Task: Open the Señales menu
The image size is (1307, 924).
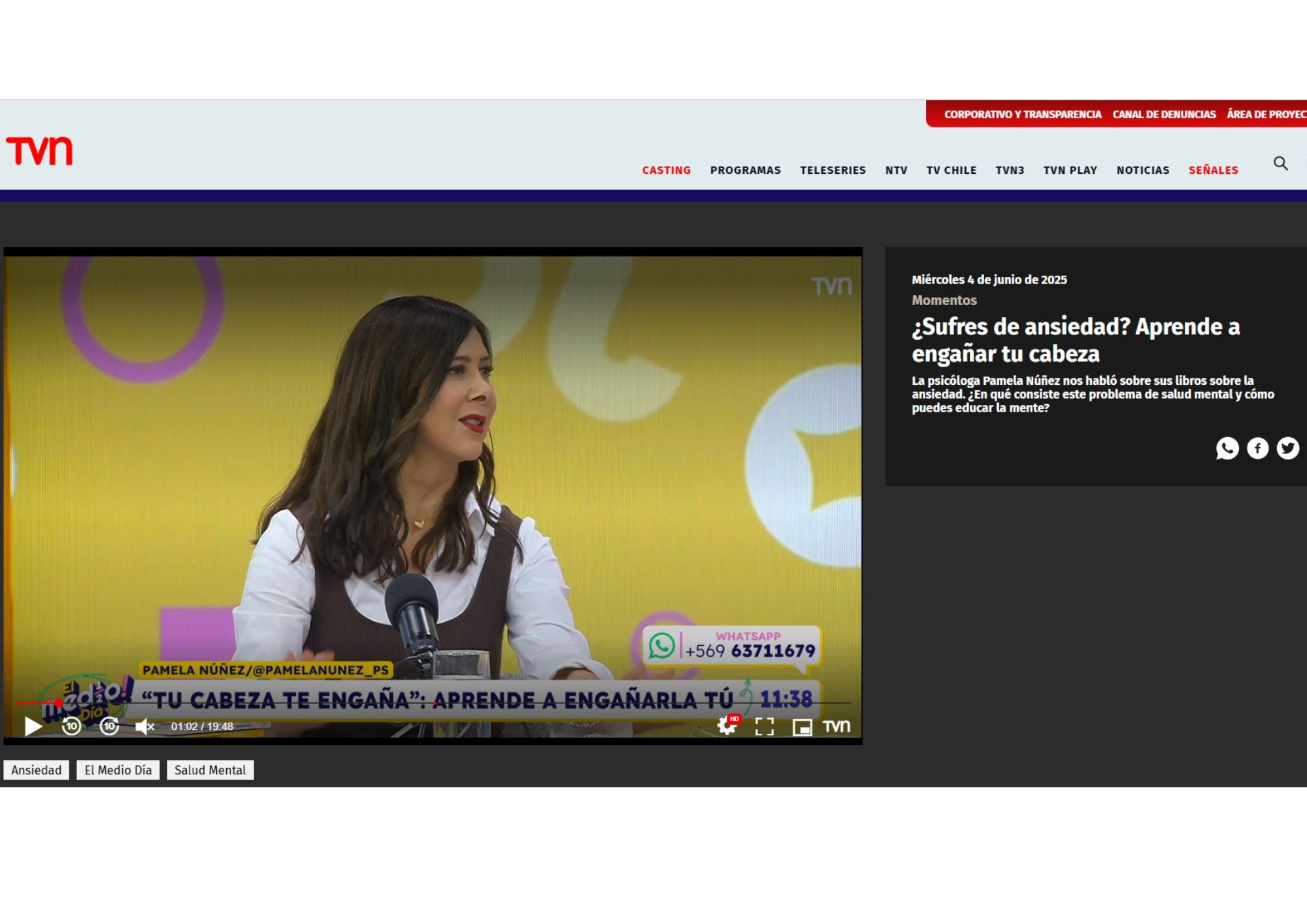Action: [1213, 170]
